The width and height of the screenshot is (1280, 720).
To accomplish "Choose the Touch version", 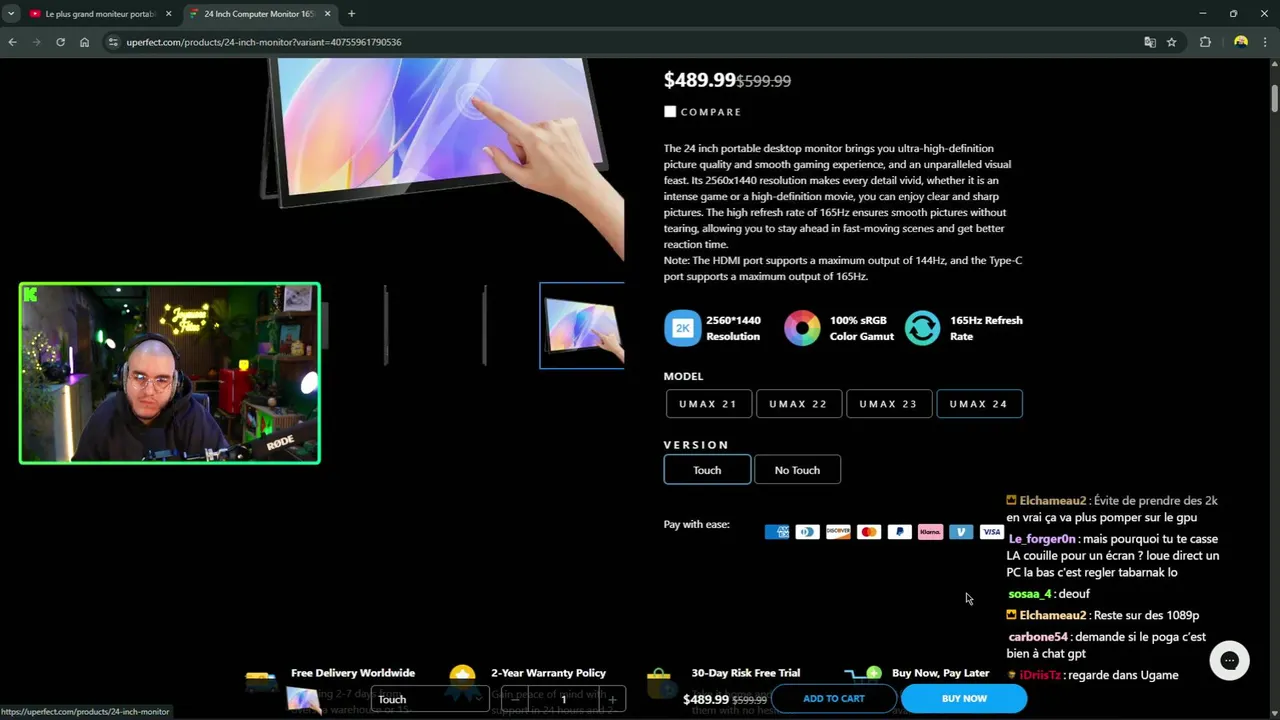I will [x=707, y=470].
